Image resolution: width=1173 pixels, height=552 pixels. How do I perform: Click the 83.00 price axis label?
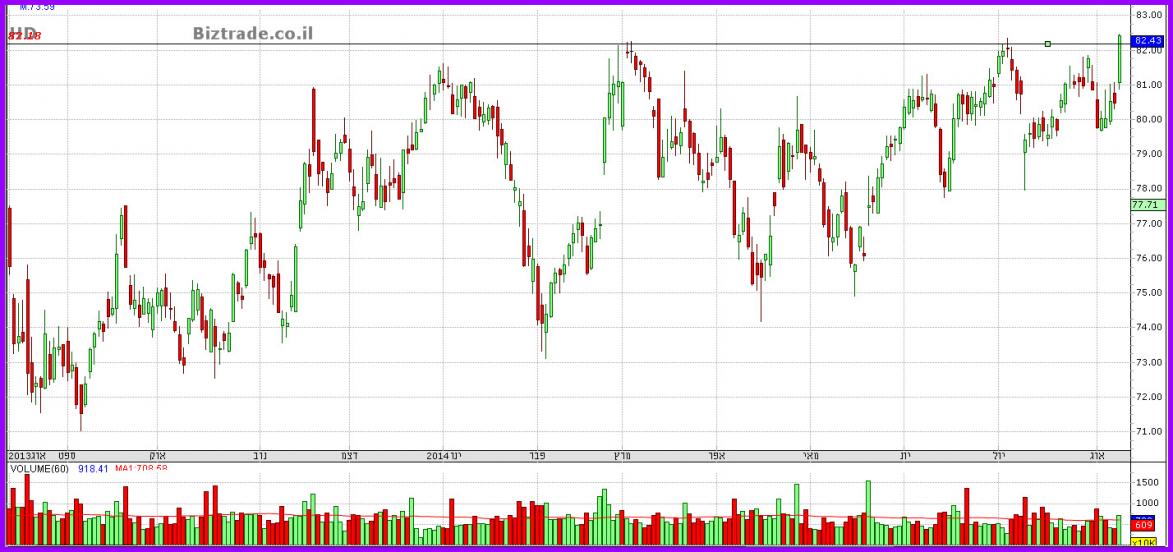pos(1146,15)
